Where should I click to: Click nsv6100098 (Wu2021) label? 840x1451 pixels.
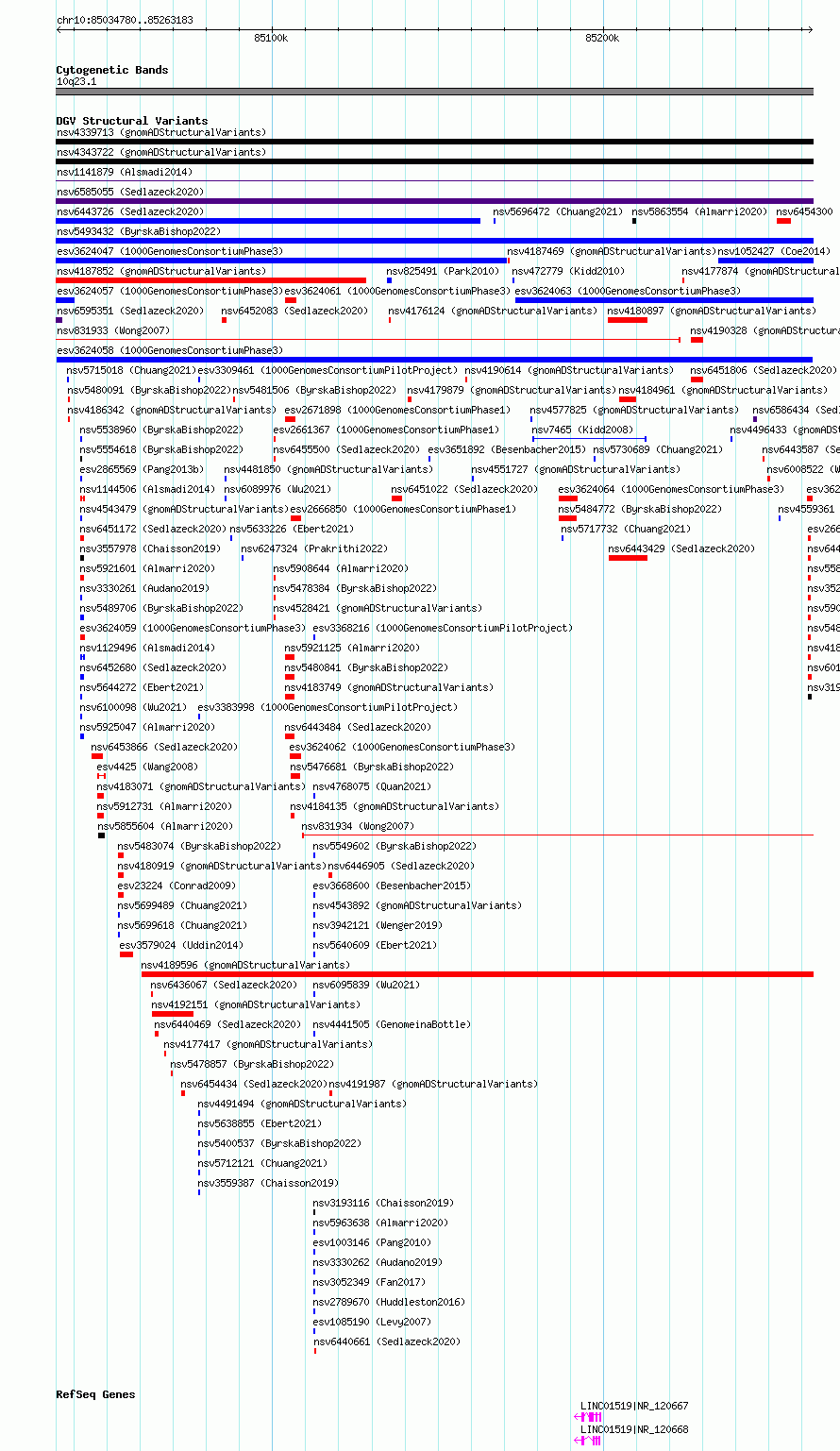coord(134,708)
